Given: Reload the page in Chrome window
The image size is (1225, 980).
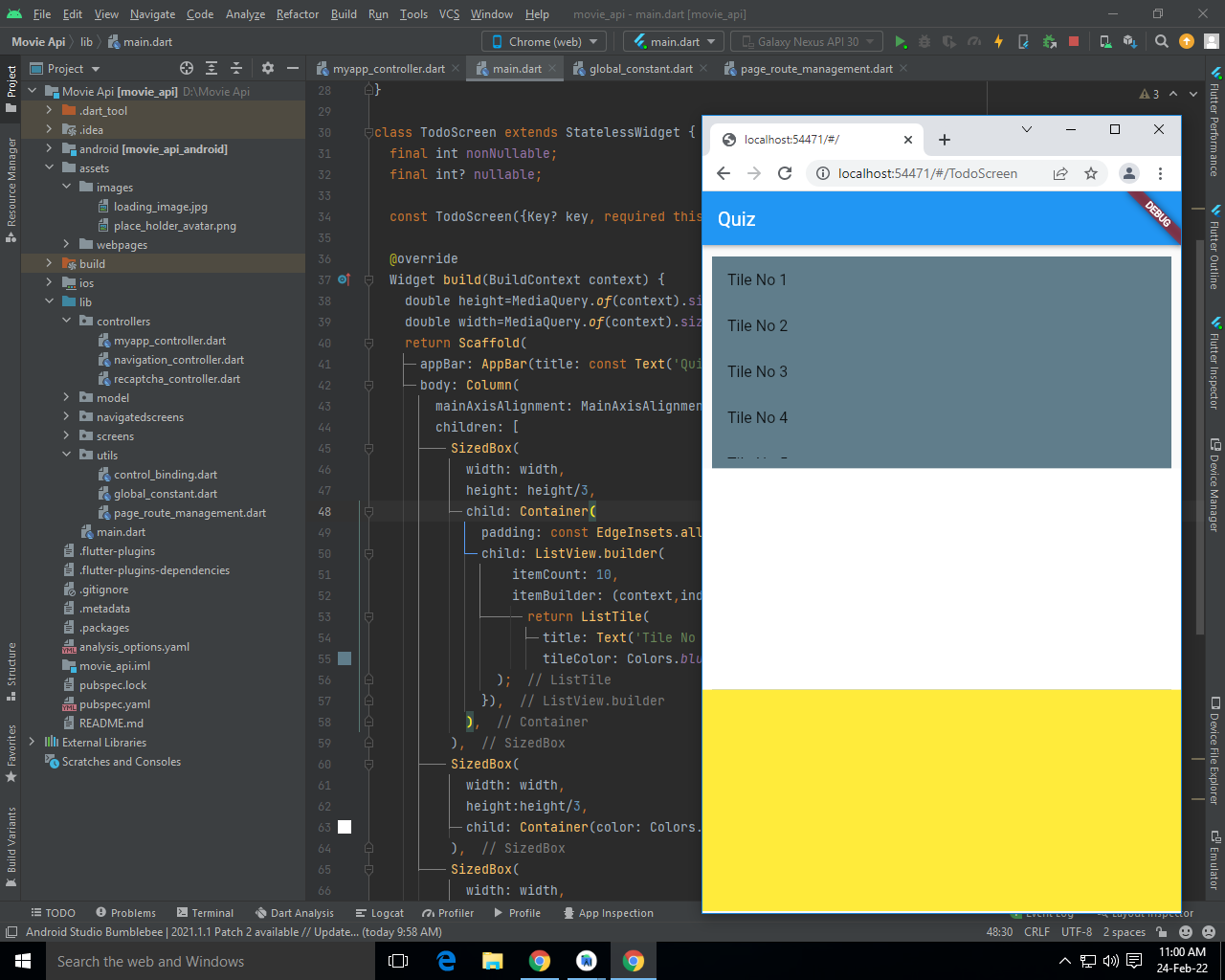Looking at the screenshot, I should [785, 173].
